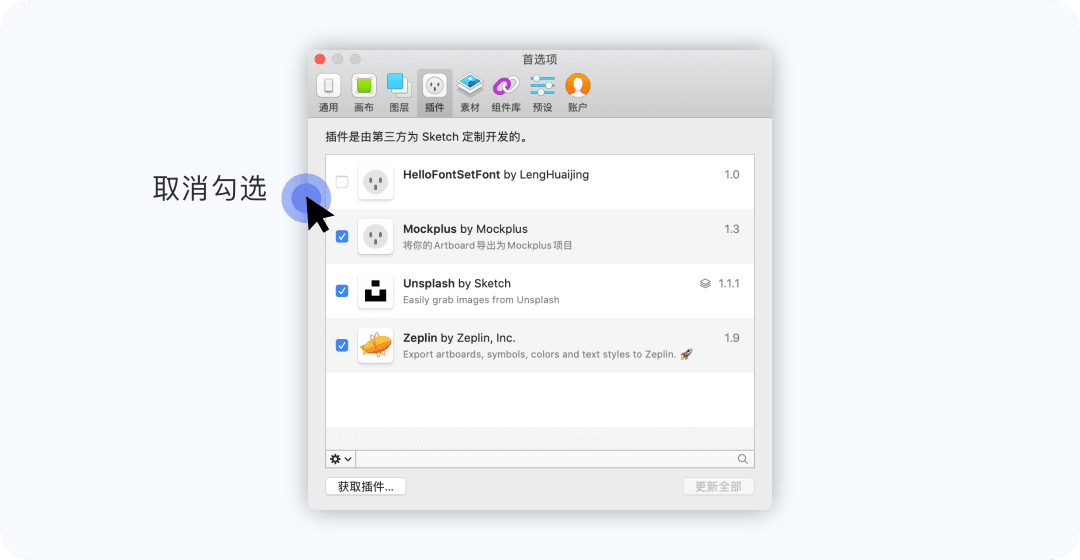Select the Mockplus by Mockplus row title
This screenshot has width=1080, height=560.
coord(466,229)
